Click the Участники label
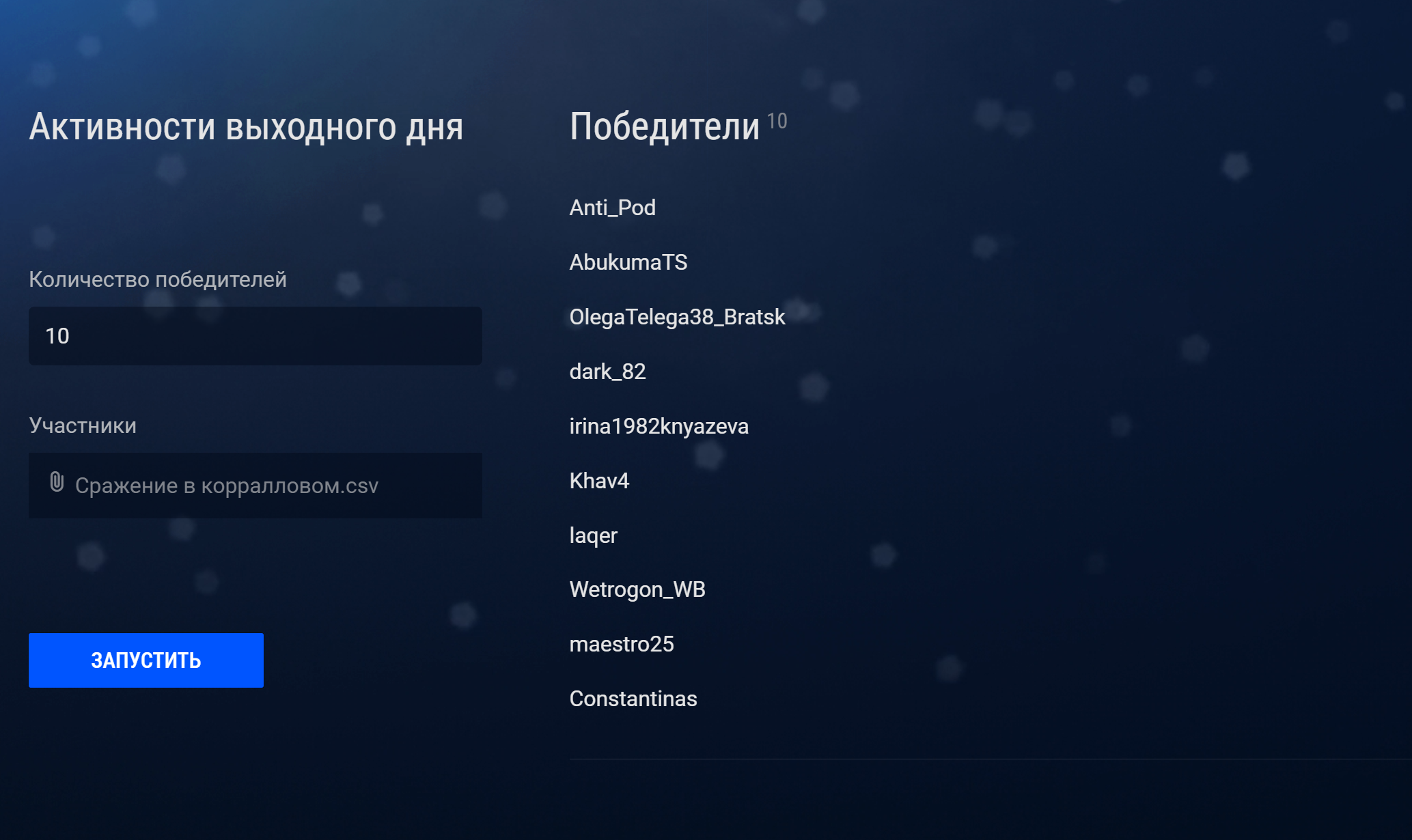Screen dimensions: 1412x840 83,425
